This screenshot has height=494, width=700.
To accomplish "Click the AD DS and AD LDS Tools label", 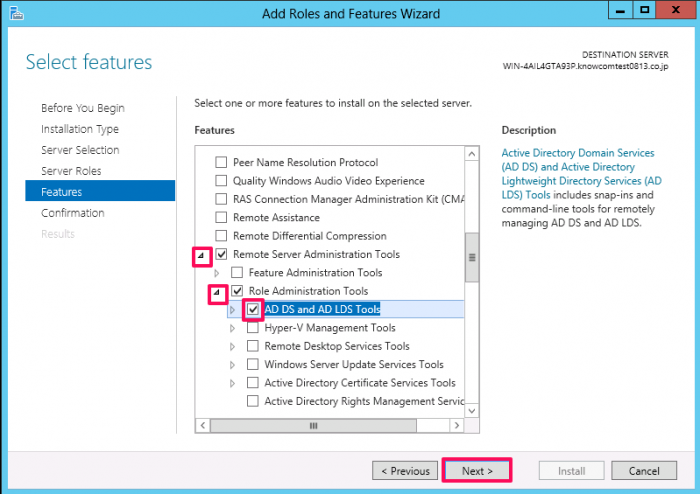I will tap(322, 309).
